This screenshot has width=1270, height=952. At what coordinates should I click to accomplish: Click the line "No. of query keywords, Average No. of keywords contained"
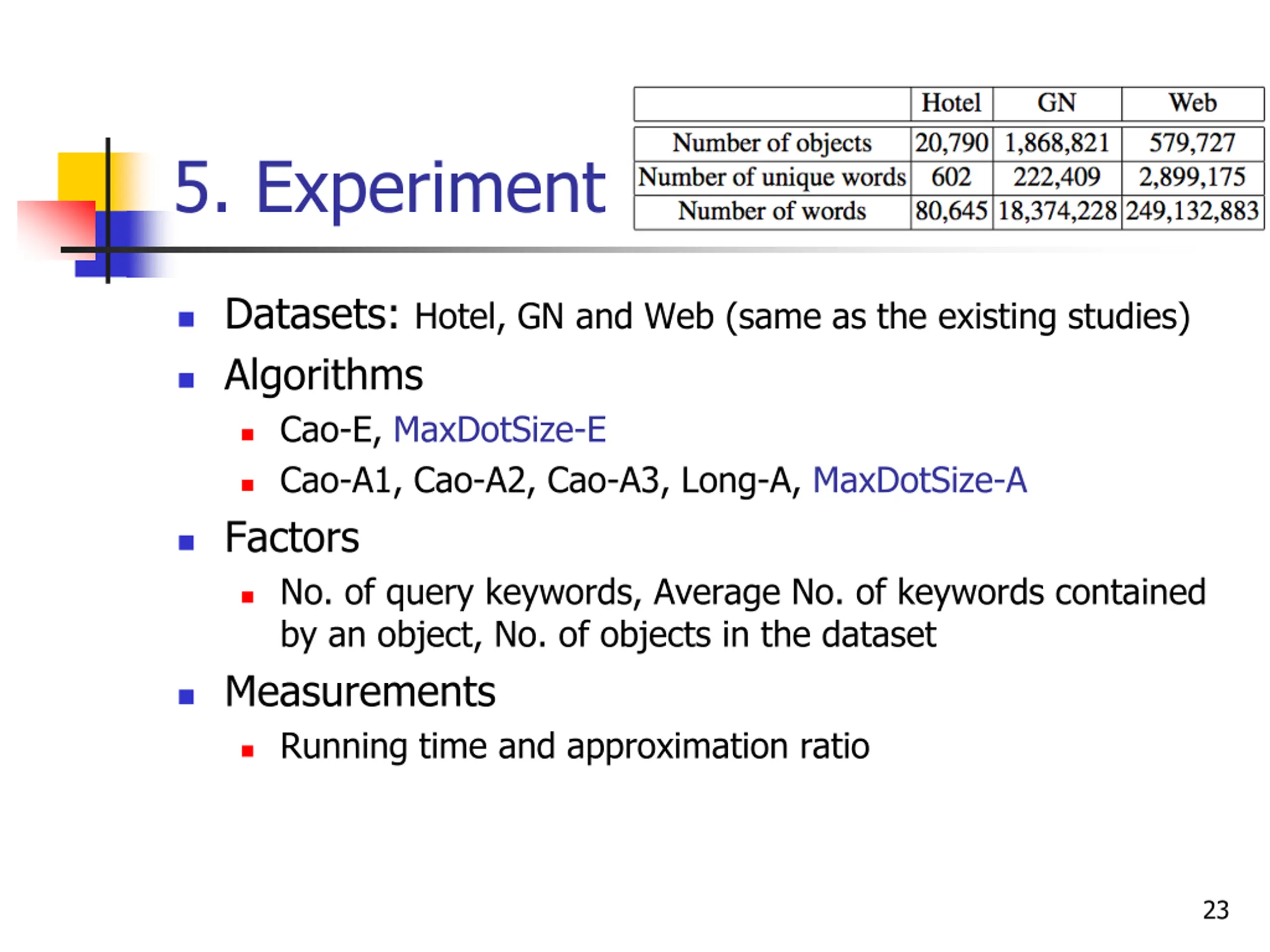742,593
